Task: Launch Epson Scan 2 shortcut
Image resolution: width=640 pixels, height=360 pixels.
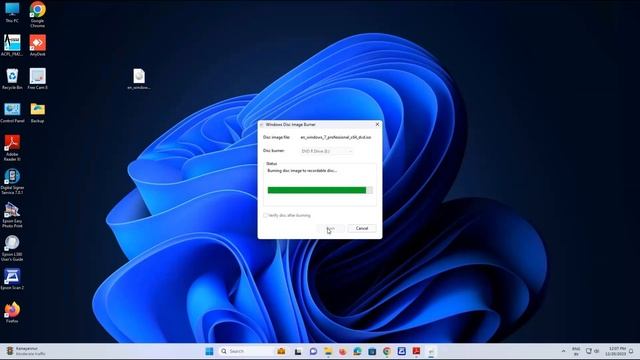Action: (x=12, y=279)
